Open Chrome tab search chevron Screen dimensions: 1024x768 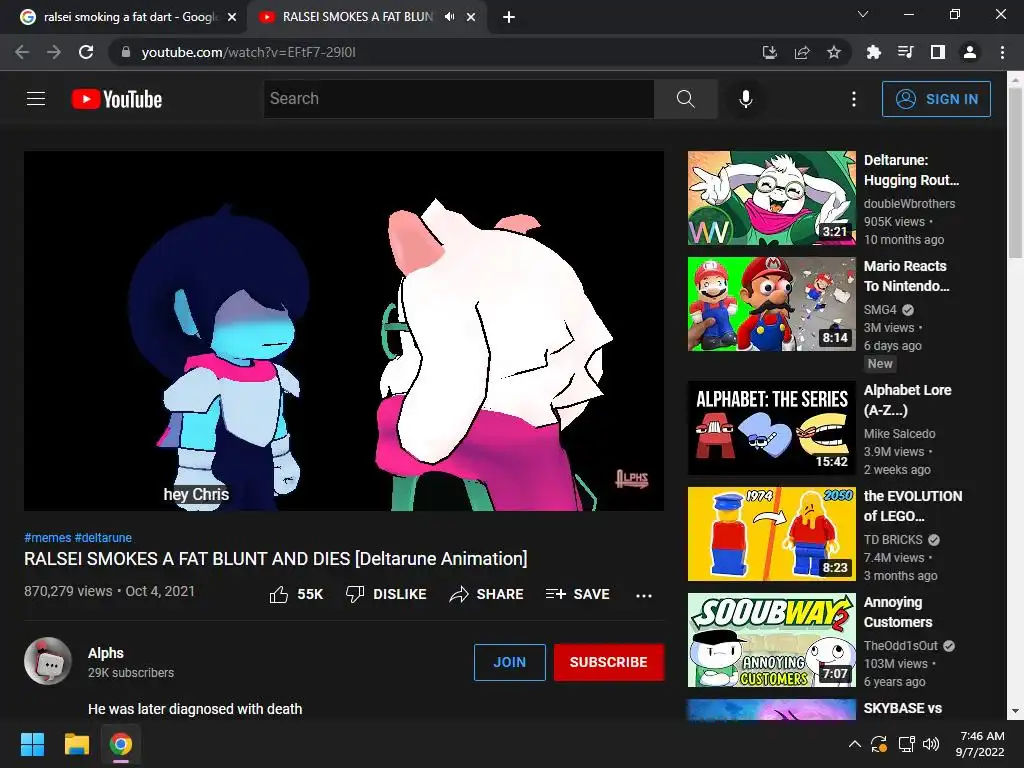coord(863,14)
